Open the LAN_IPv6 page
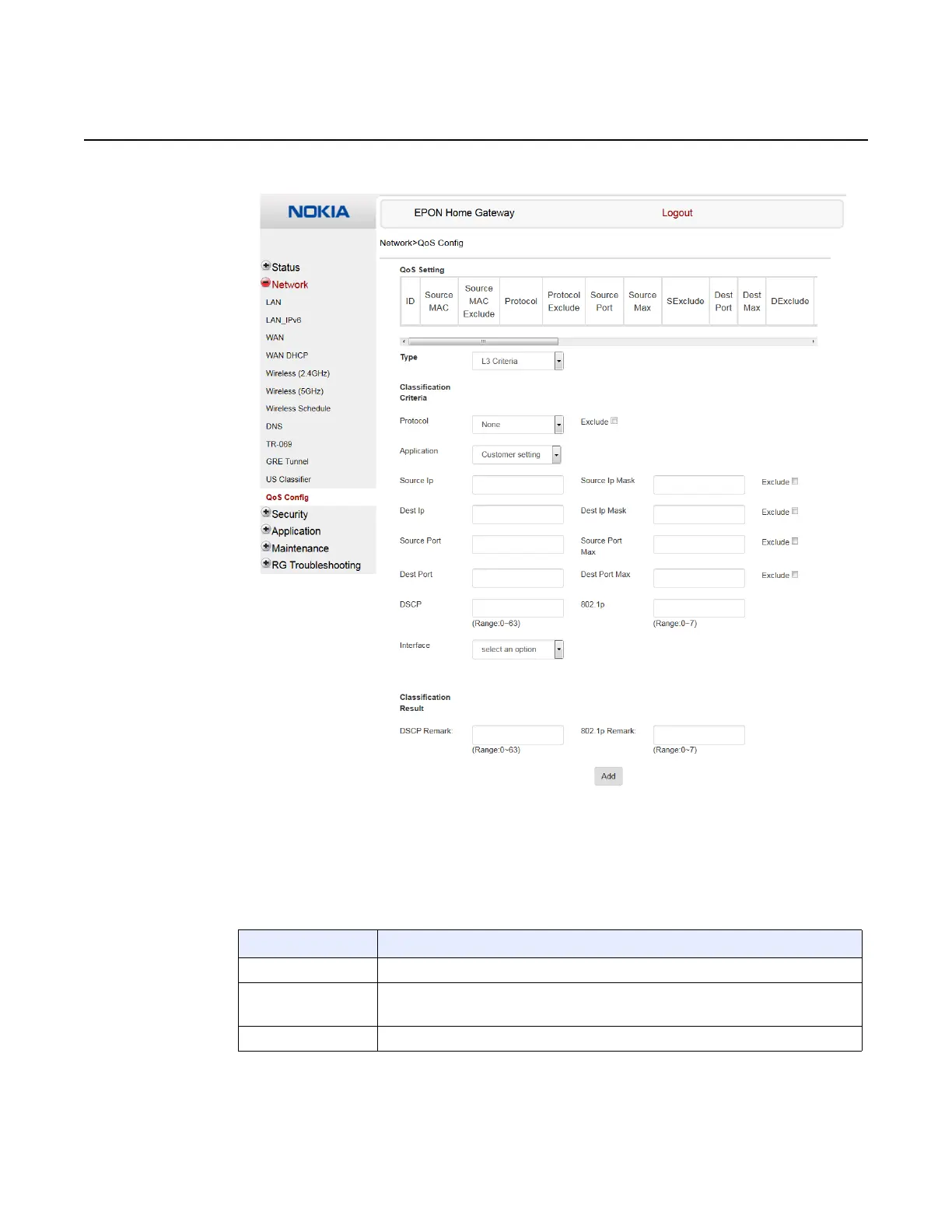Screen dimensions: 952x1232 284,320
